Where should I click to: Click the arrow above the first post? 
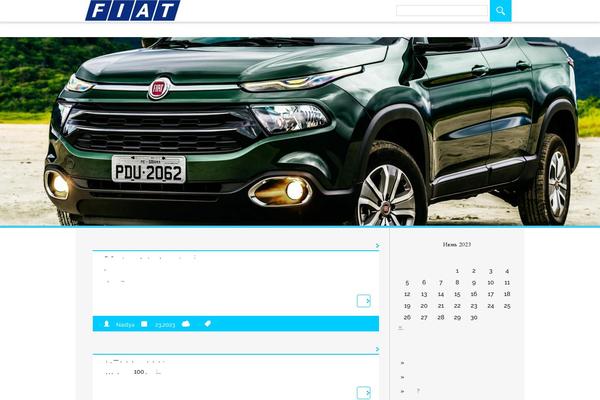pos(377,245)
